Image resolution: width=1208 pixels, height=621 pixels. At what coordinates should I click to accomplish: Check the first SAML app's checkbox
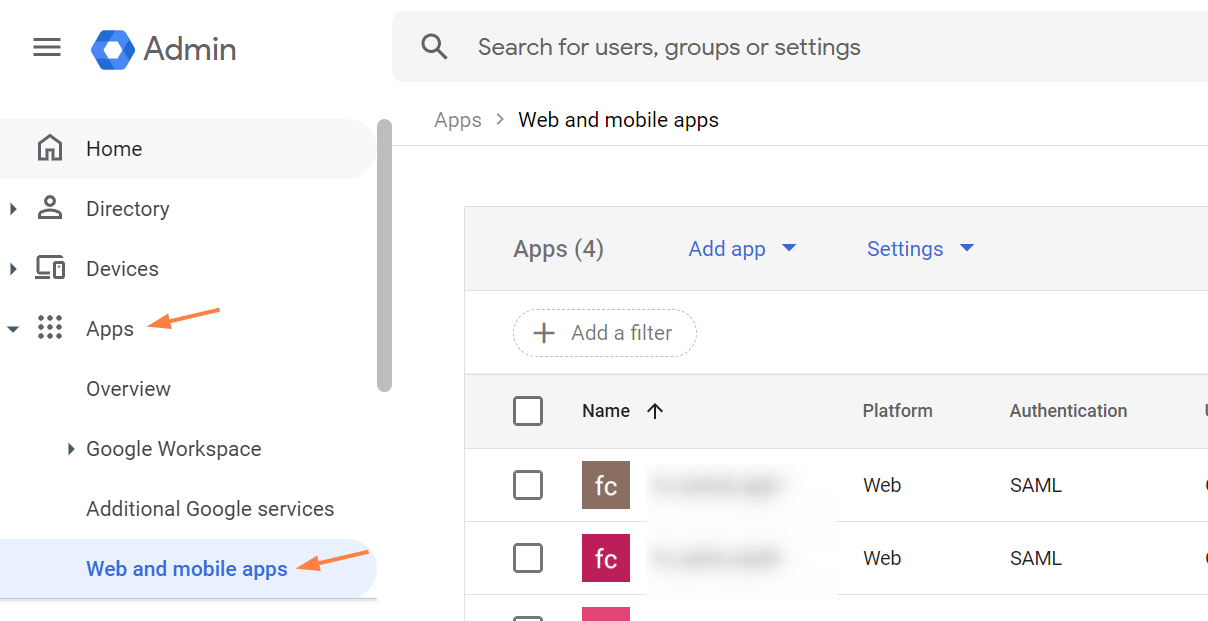(x=528, y=484)
